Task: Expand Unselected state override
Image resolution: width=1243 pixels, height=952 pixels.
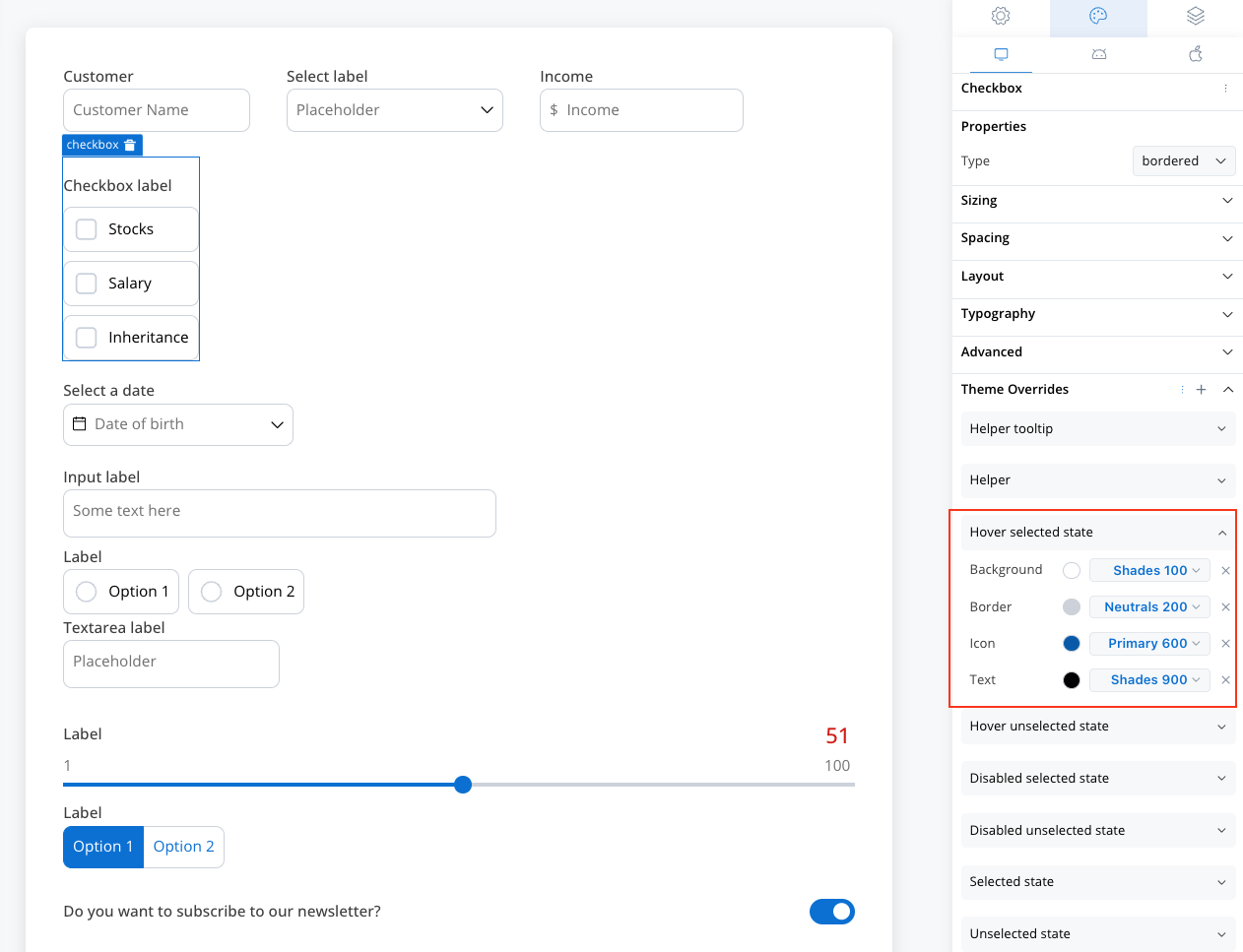Action: point(1097,934)
